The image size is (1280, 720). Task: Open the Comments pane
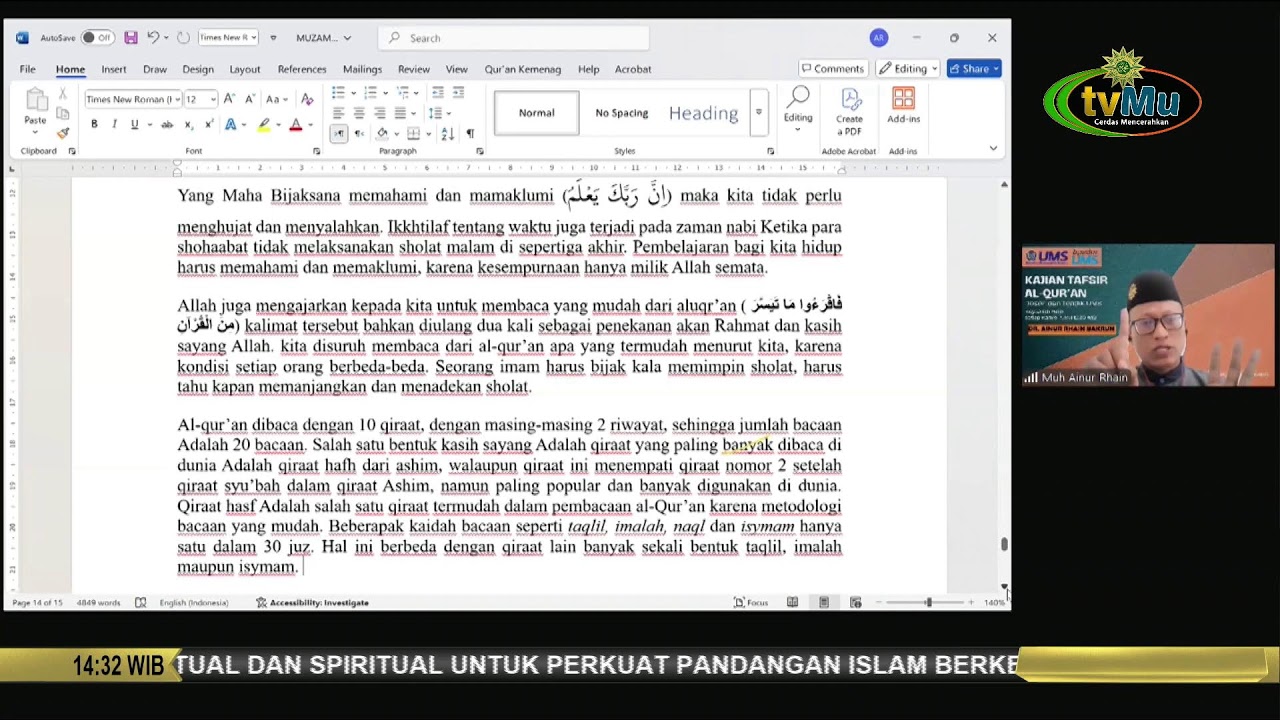tap(832, 69)
